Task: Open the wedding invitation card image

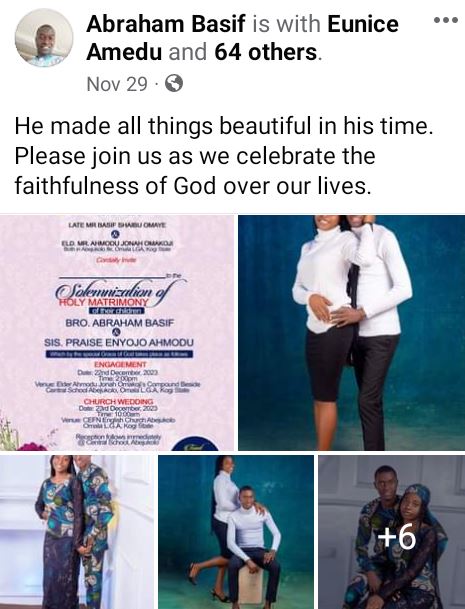Action: pos(117,332)
